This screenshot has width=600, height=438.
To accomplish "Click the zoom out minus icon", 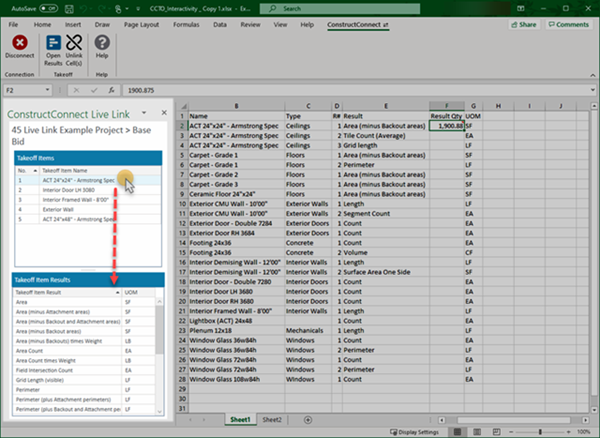I will 511,432.
